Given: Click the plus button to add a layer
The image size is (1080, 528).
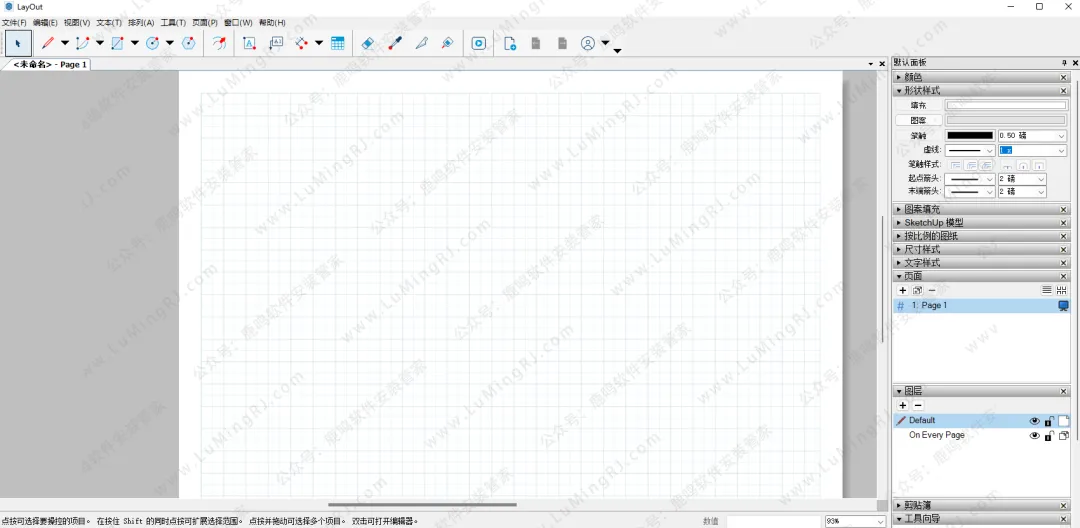Looking at the screenshot, I should (903, 405).
